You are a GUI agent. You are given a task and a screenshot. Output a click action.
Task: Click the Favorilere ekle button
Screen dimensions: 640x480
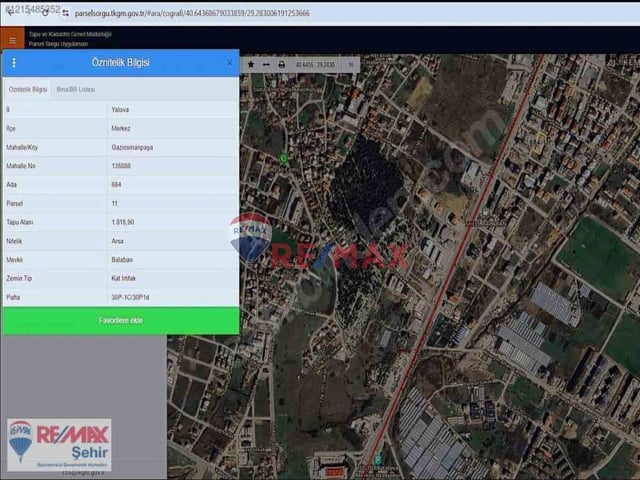click(x=120, y=320)
